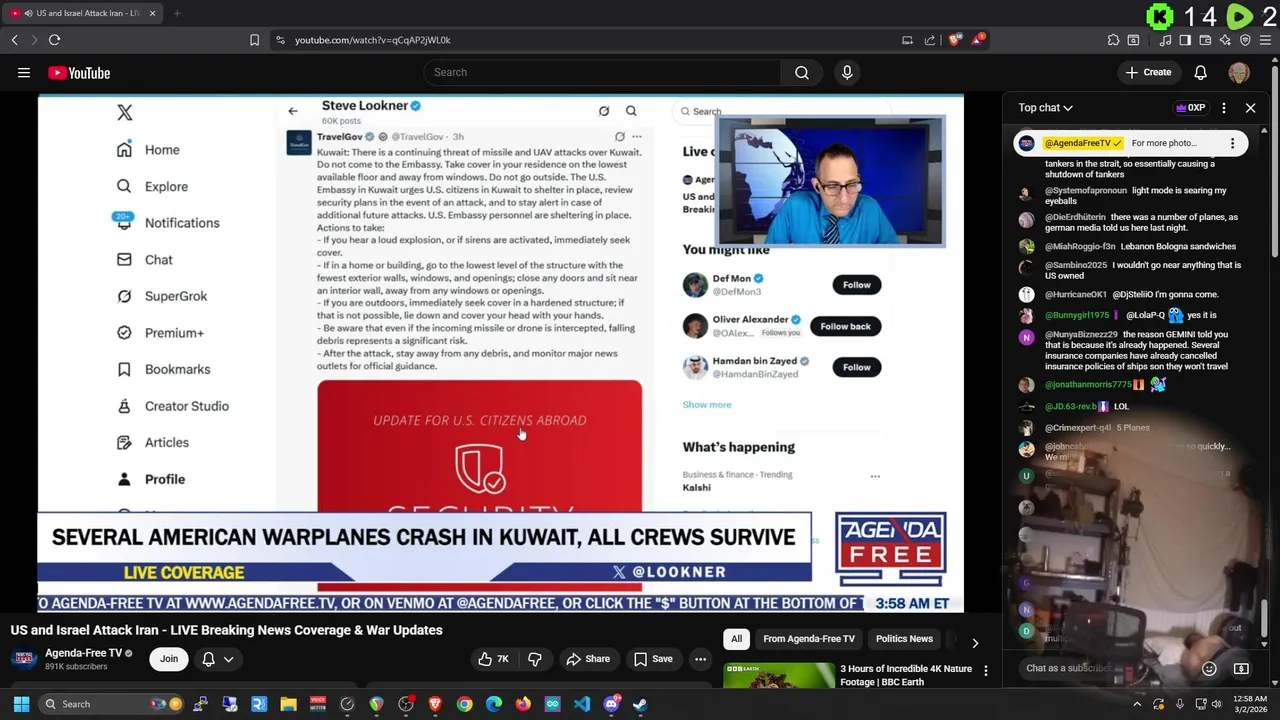Like the video with thumbs-up 7K

tap(493, 659)
